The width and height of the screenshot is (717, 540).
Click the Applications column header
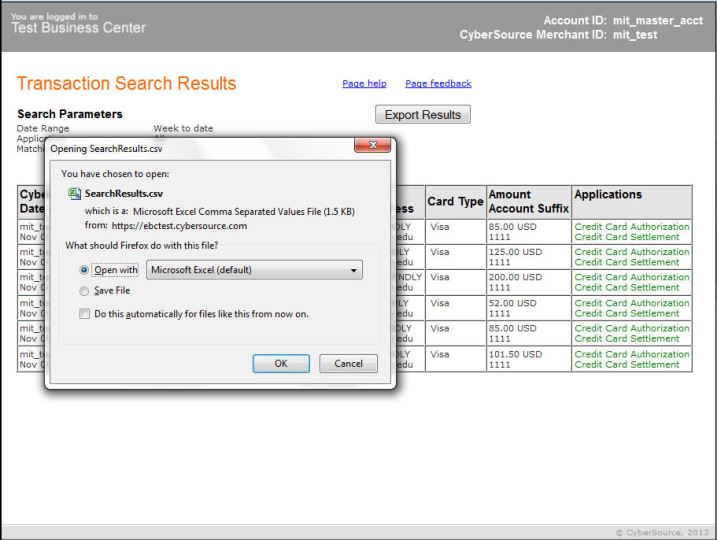coord(608,194)
